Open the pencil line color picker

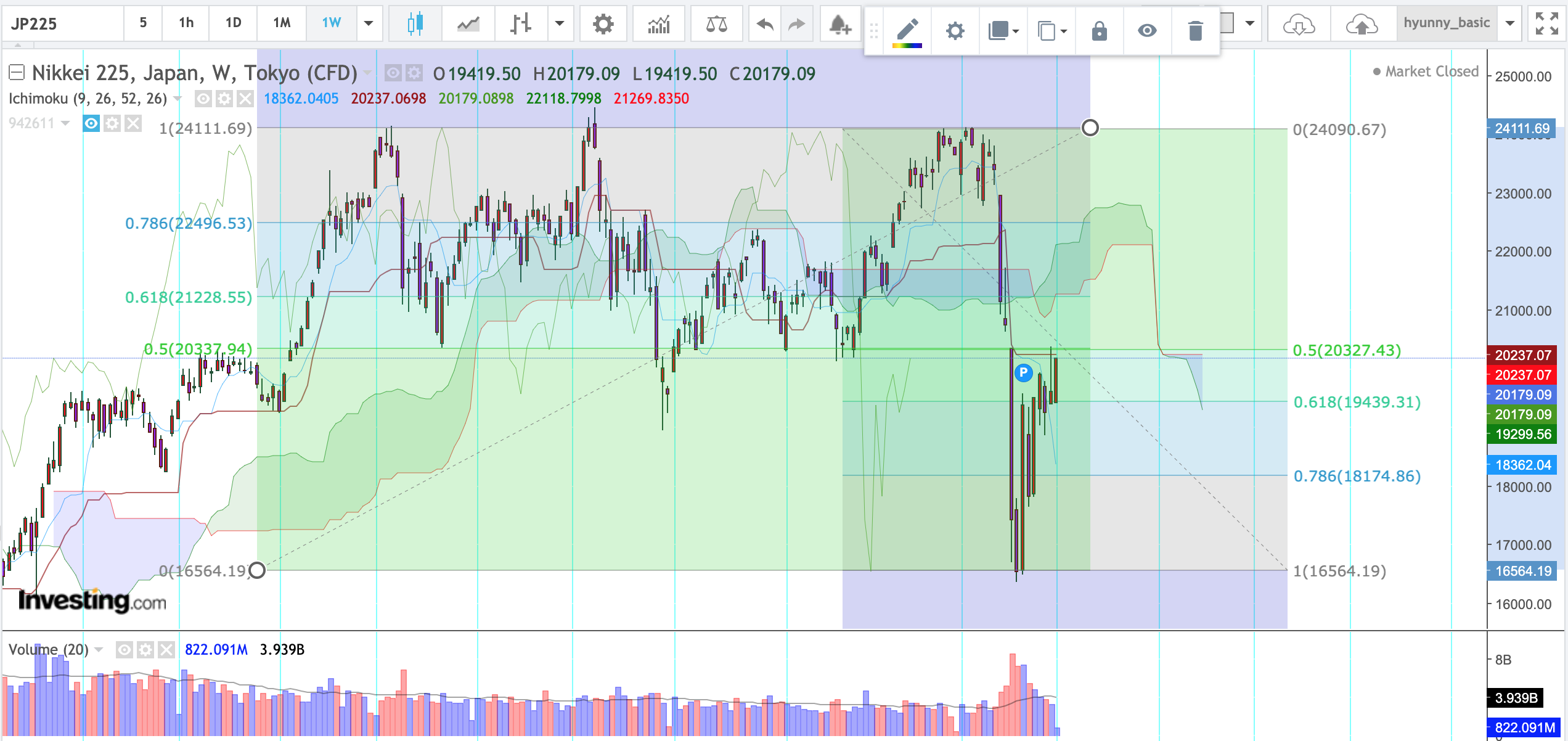point(907,30)
